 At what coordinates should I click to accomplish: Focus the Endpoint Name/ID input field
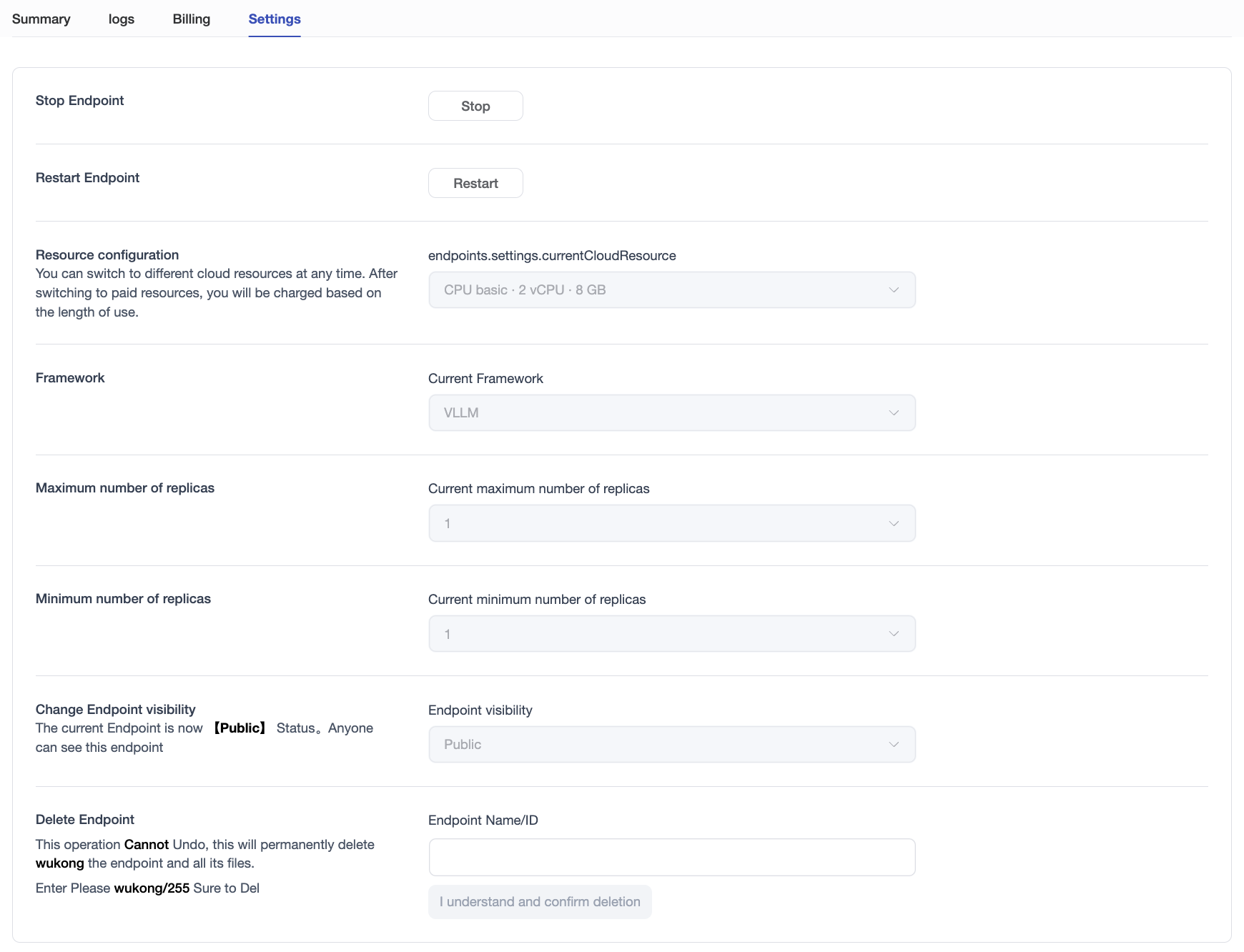pyautogui.click(x=671, y=857)
